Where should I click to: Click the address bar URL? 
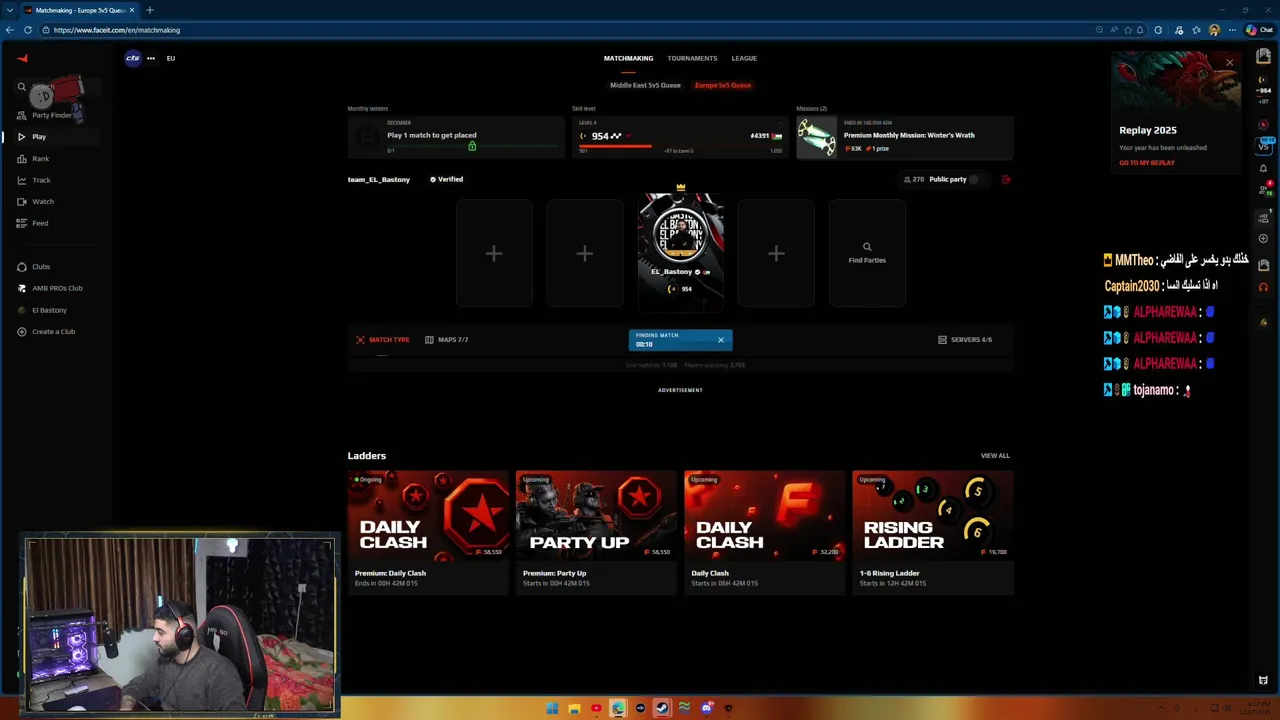pyautogui.click(x=117, y=30)
